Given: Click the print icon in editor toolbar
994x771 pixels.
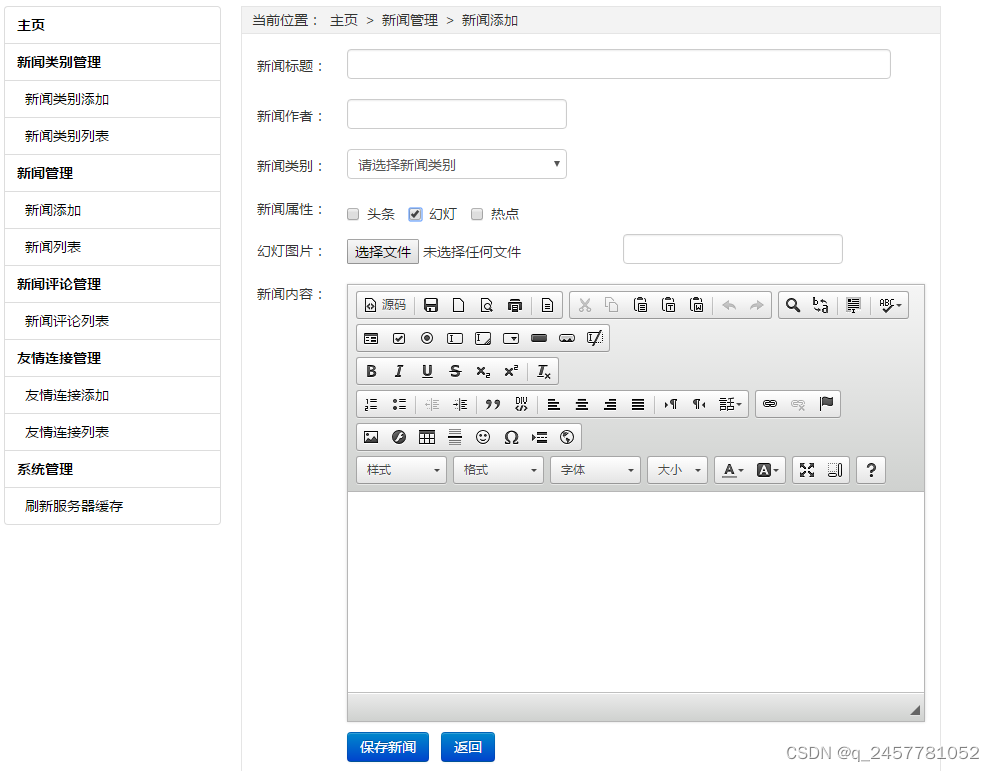Looking at the screenshot, I should (515, 305).
